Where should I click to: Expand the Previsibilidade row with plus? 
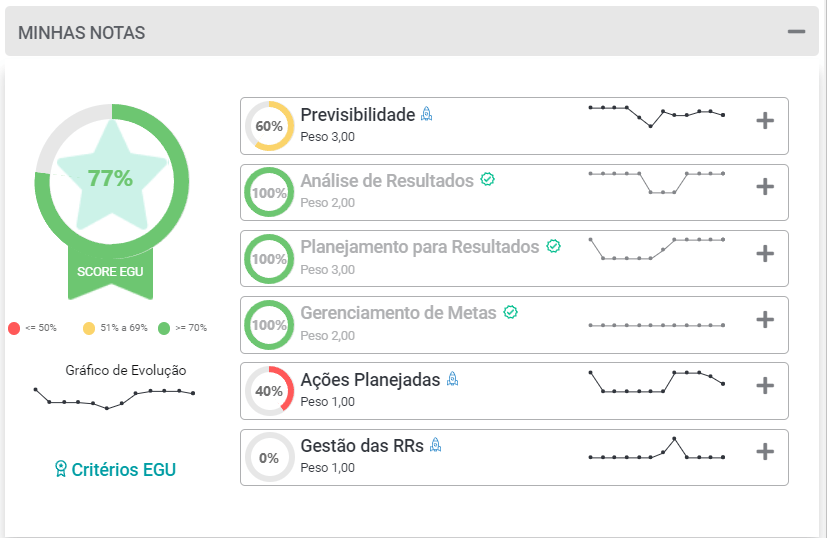click(x=765, y=121)
